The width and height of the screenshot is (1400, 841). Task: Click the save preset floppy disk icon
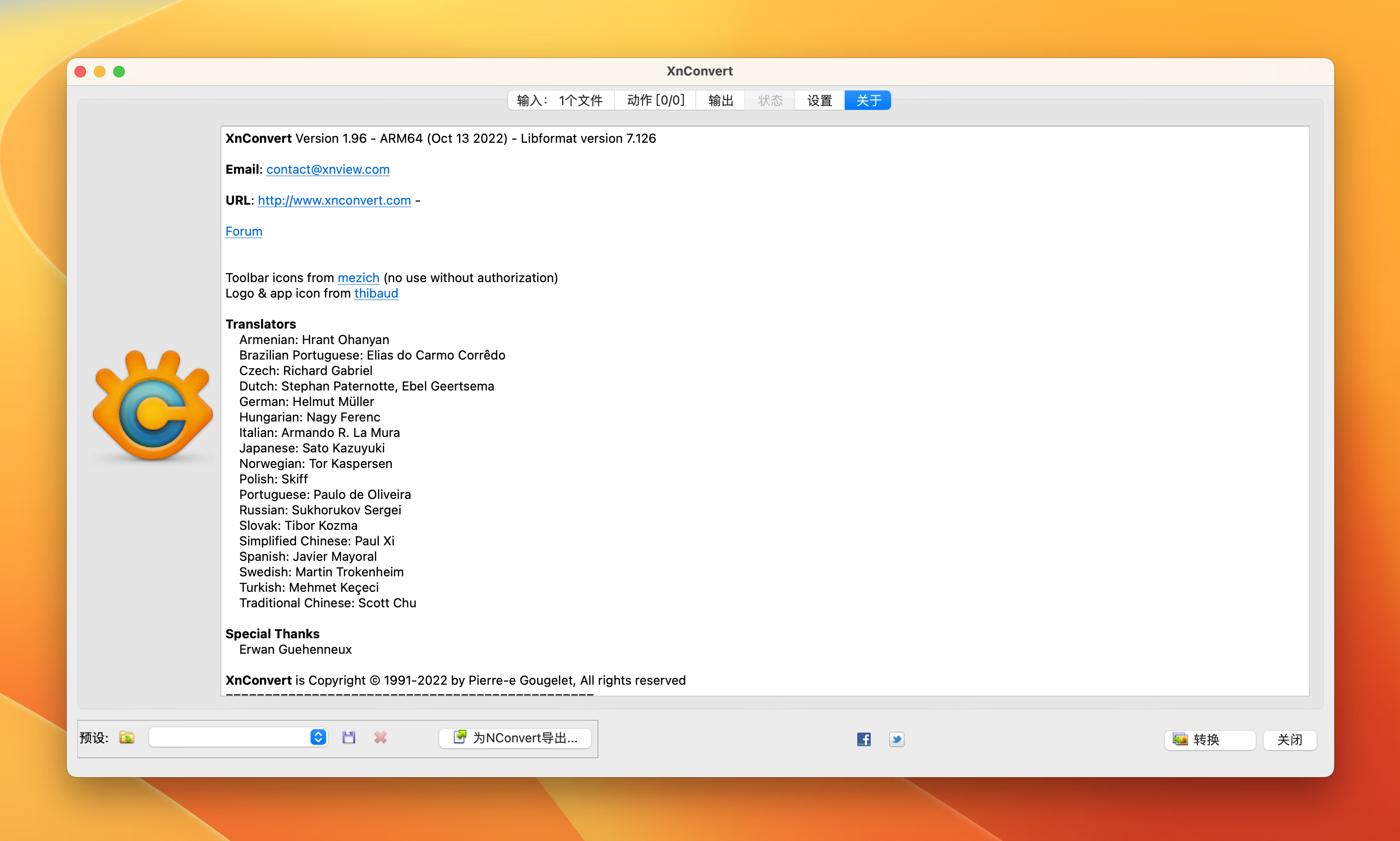coord(348,737)
